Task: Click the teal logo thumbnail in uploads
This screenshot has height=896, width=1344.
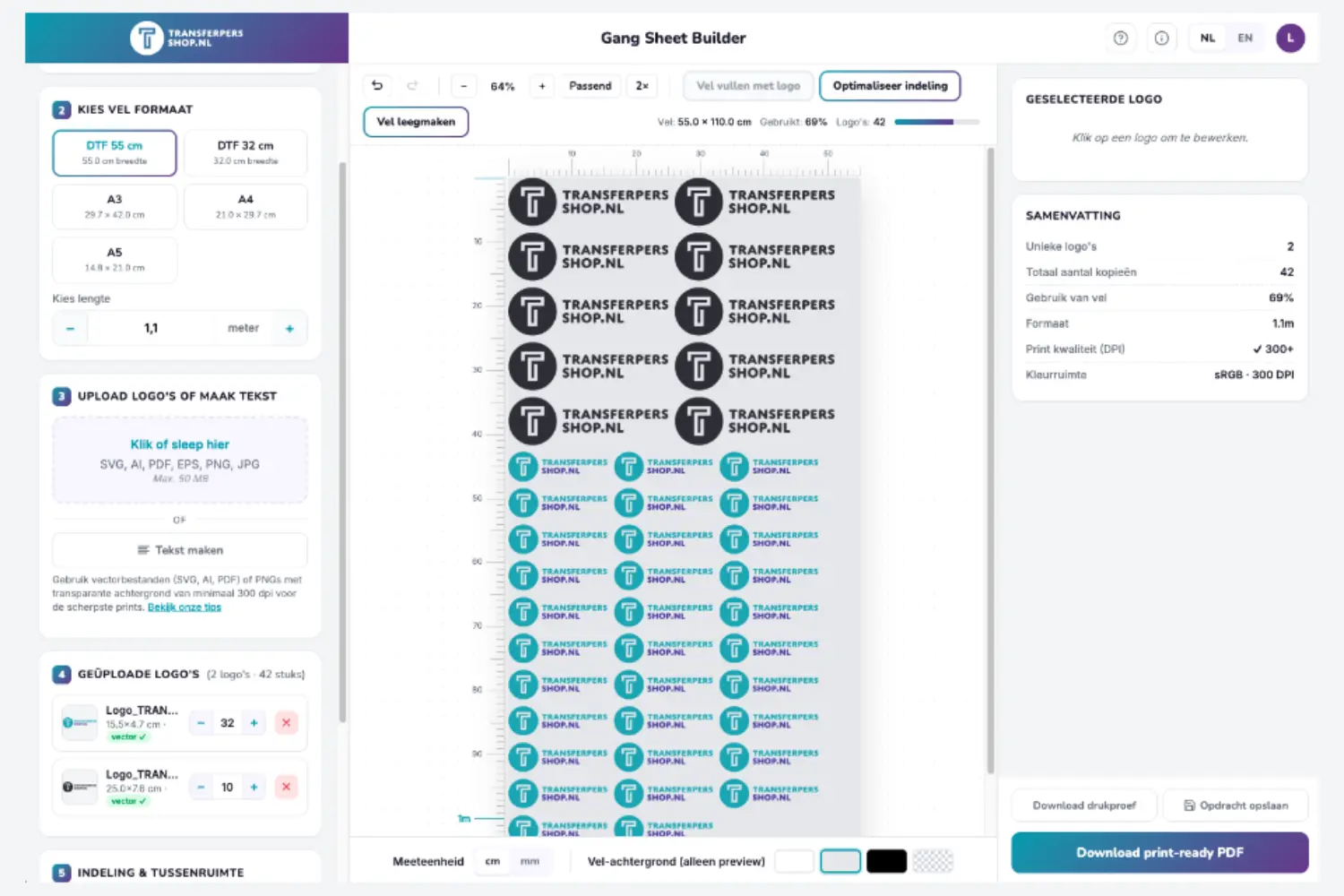Action: point(80,723)
